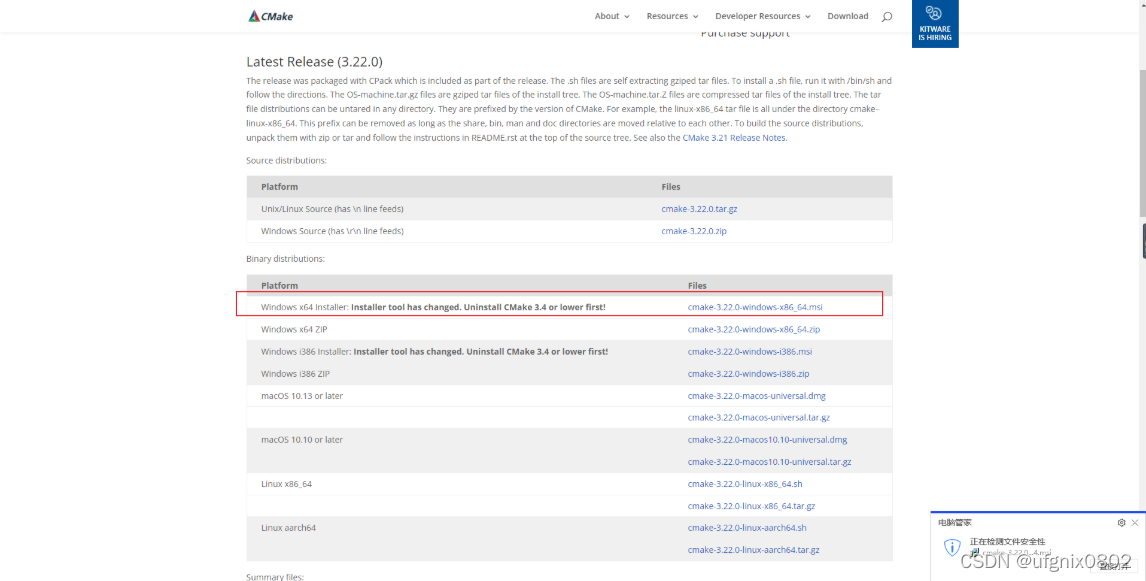Download cmake-3.22.0-windows-i386.msi installer

click(x=750, y=352)
